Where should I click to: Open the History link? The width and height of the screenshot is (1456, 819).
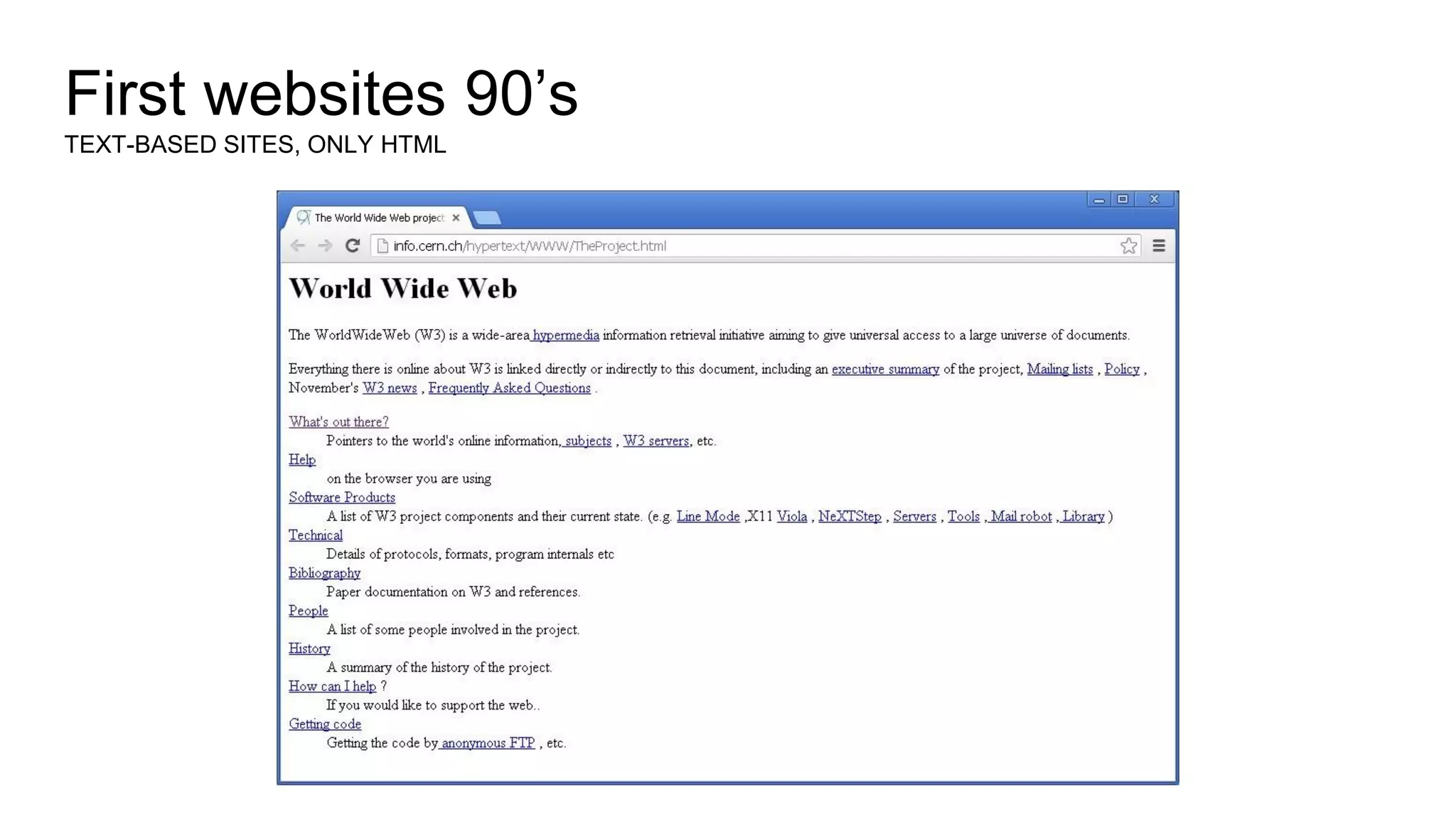pyautogui.click(x=309, y=648)
